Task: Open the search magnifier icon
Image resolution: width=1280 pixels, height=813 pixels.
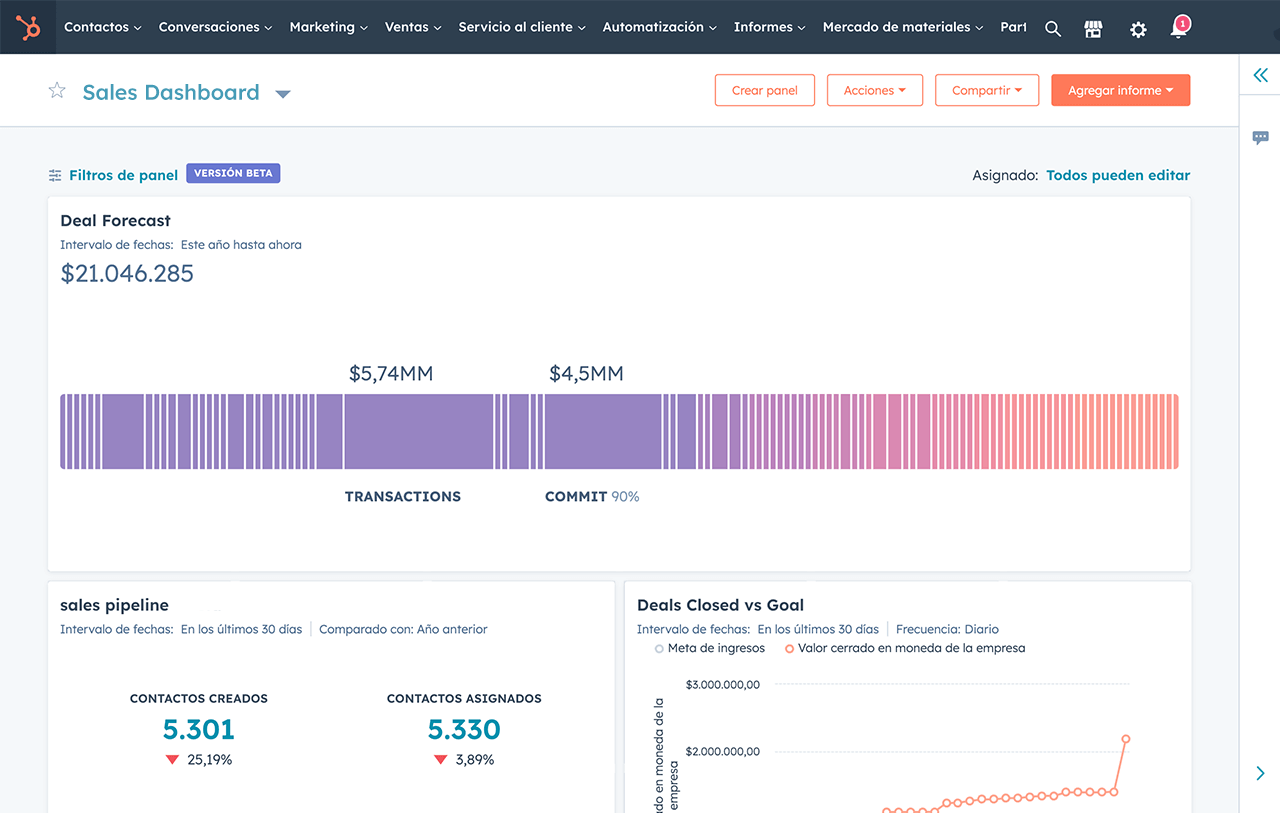Action: [1053, 29]
